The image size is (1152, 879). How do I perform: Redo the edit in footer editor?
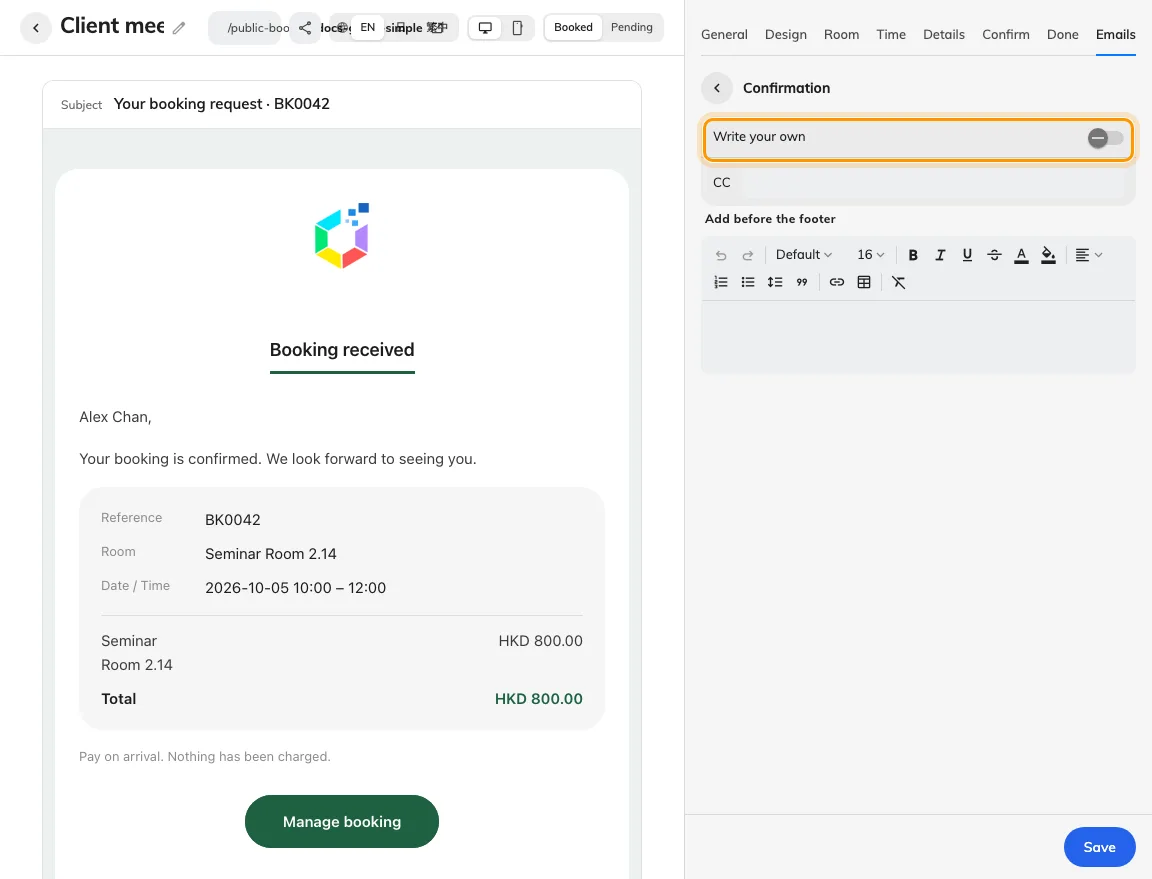pos(748,255)
